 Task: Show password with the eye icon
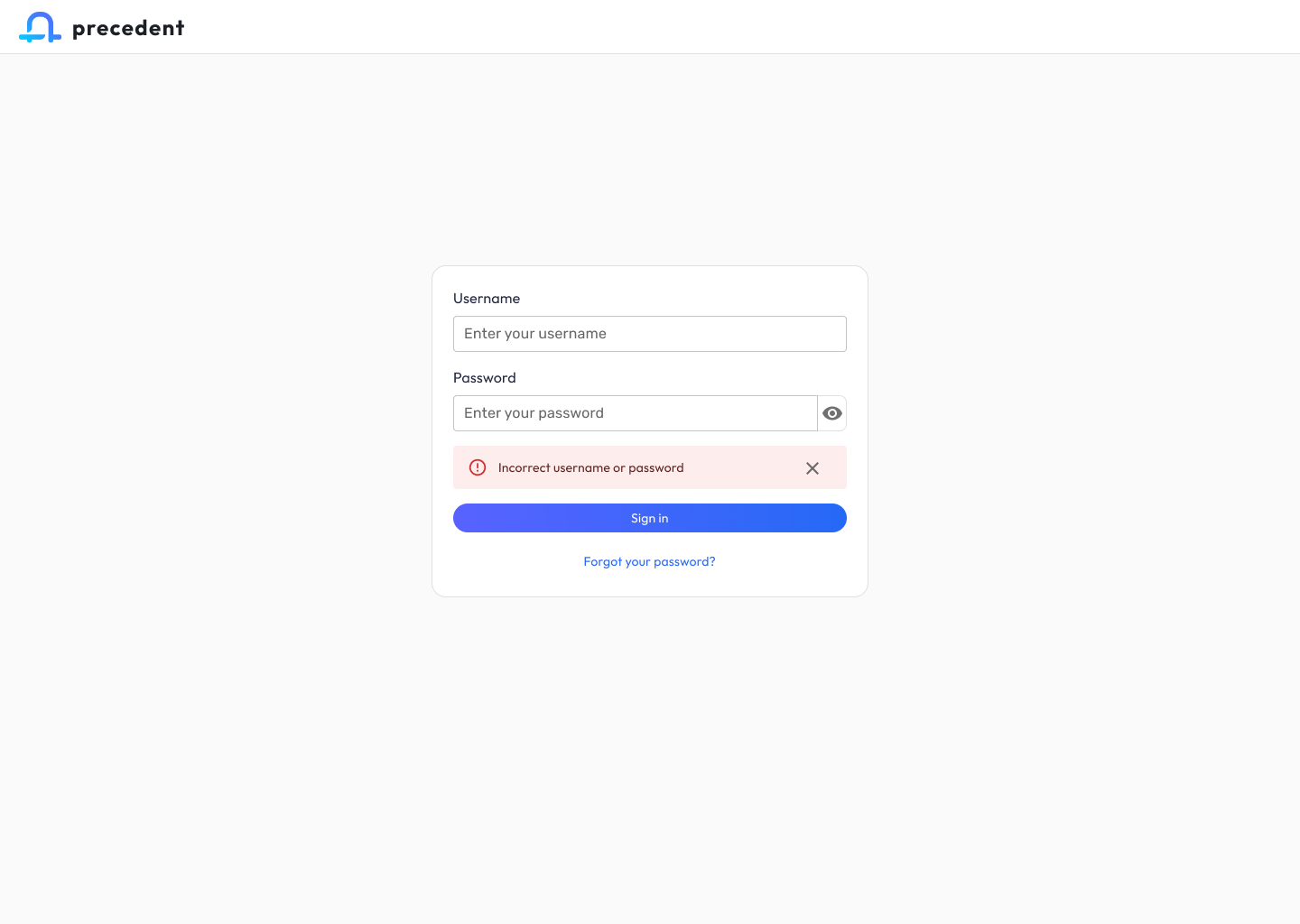coord(832,413)
